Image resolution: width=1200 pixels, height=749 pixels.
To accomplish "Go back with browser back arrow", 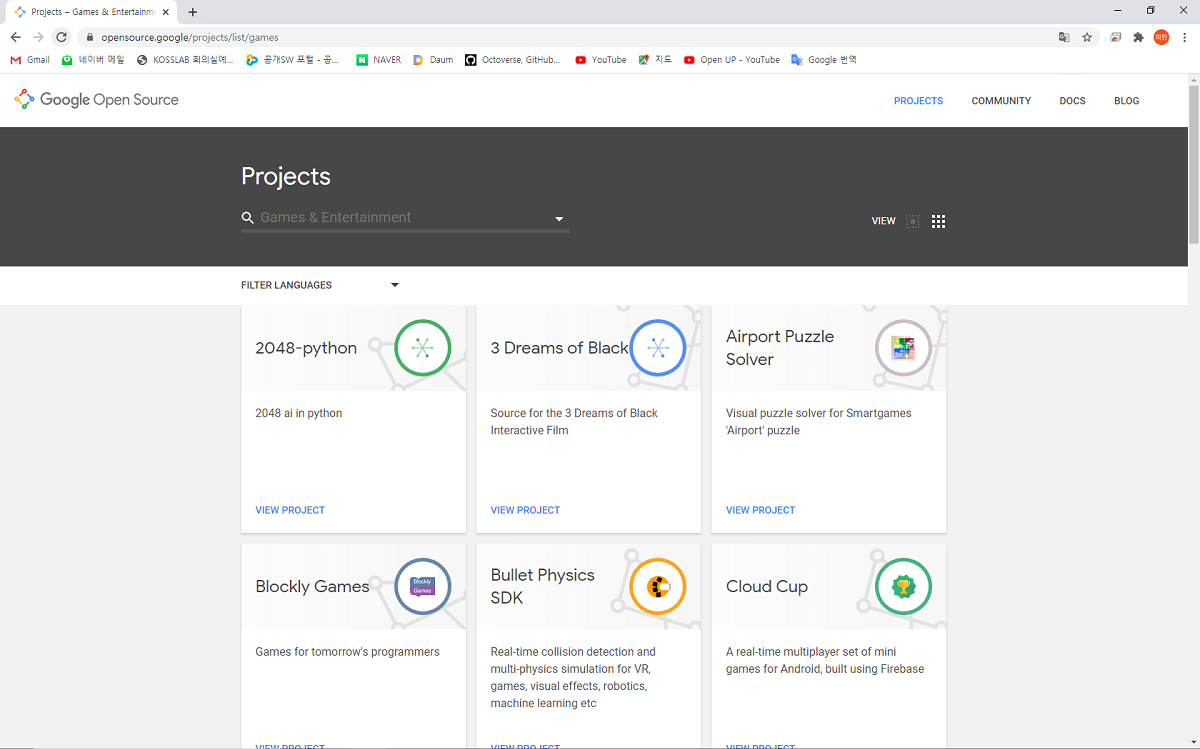I will click(15, 37).
